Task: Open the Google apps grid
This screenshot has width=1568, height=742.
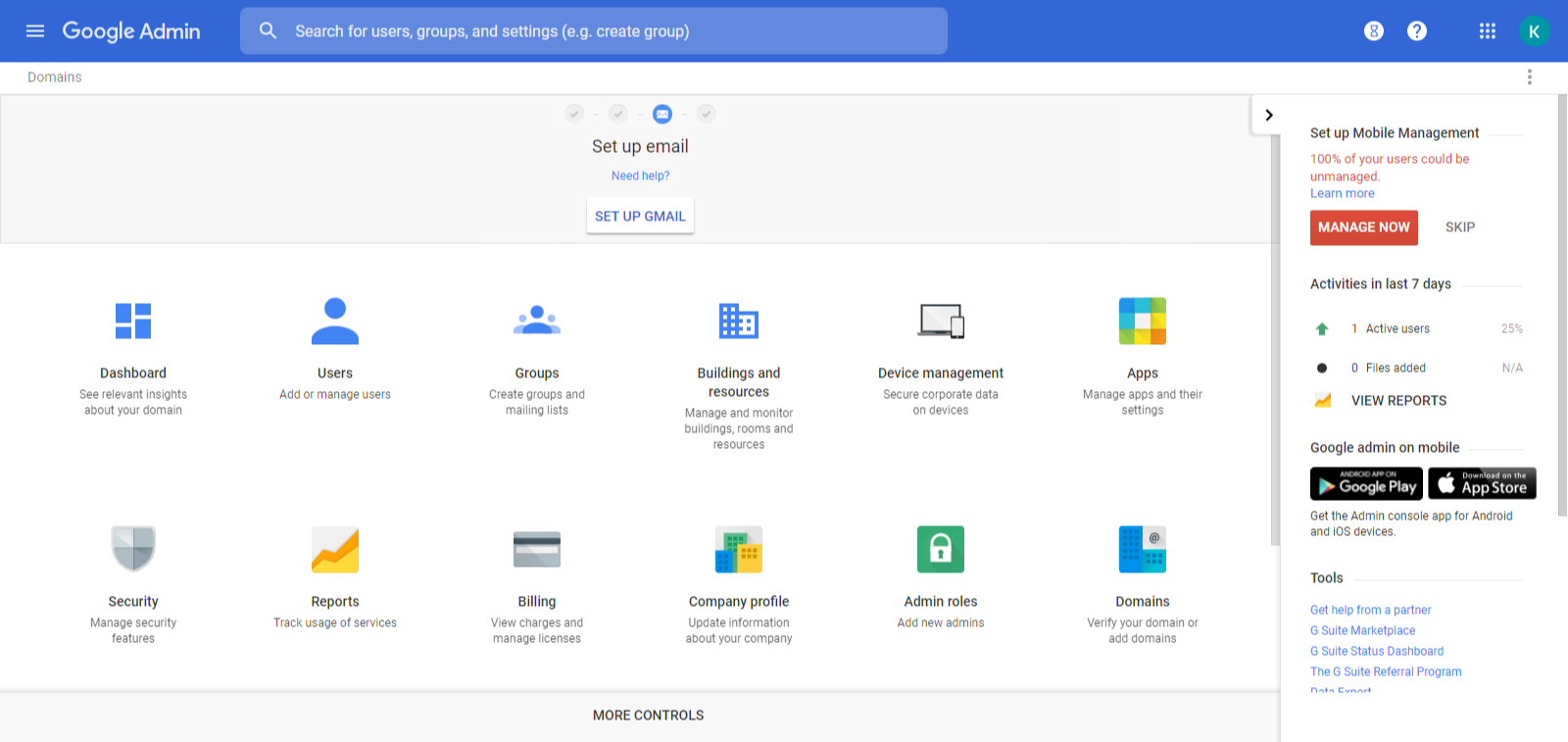Action: (1488, 31)
